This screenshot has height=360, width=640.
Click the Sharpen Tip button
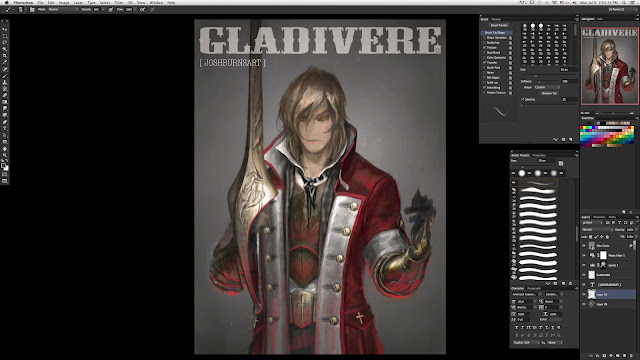549,93
